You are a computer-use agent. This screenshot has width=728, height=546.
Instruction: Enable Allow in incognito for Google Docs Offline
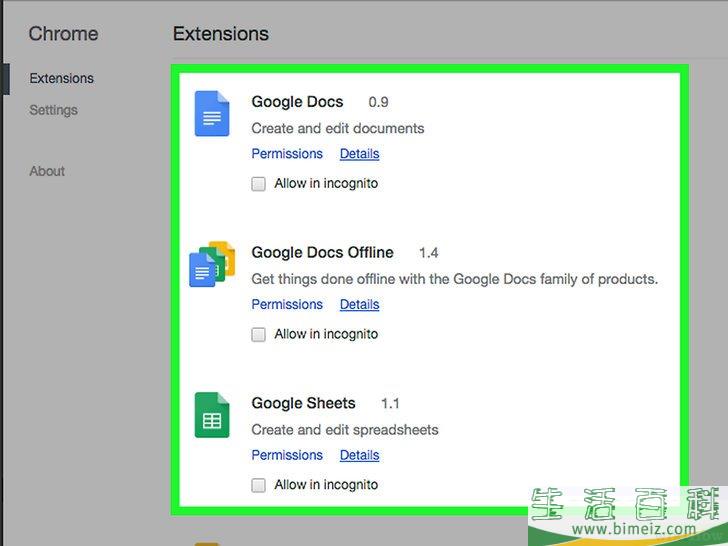259,335
